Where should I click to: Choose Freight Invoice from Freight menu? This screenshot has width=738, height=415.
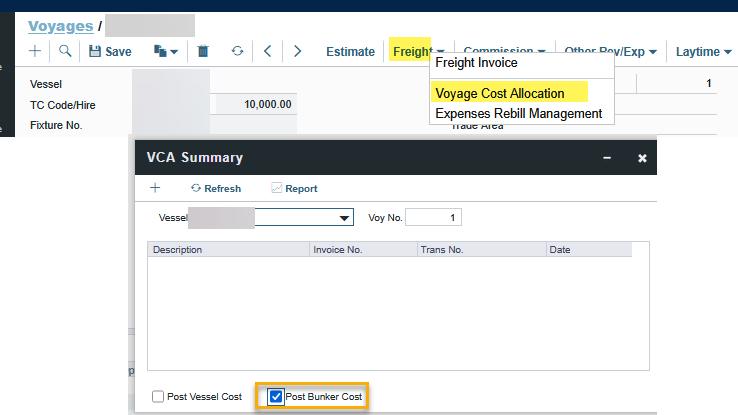(x=476, y=63)
